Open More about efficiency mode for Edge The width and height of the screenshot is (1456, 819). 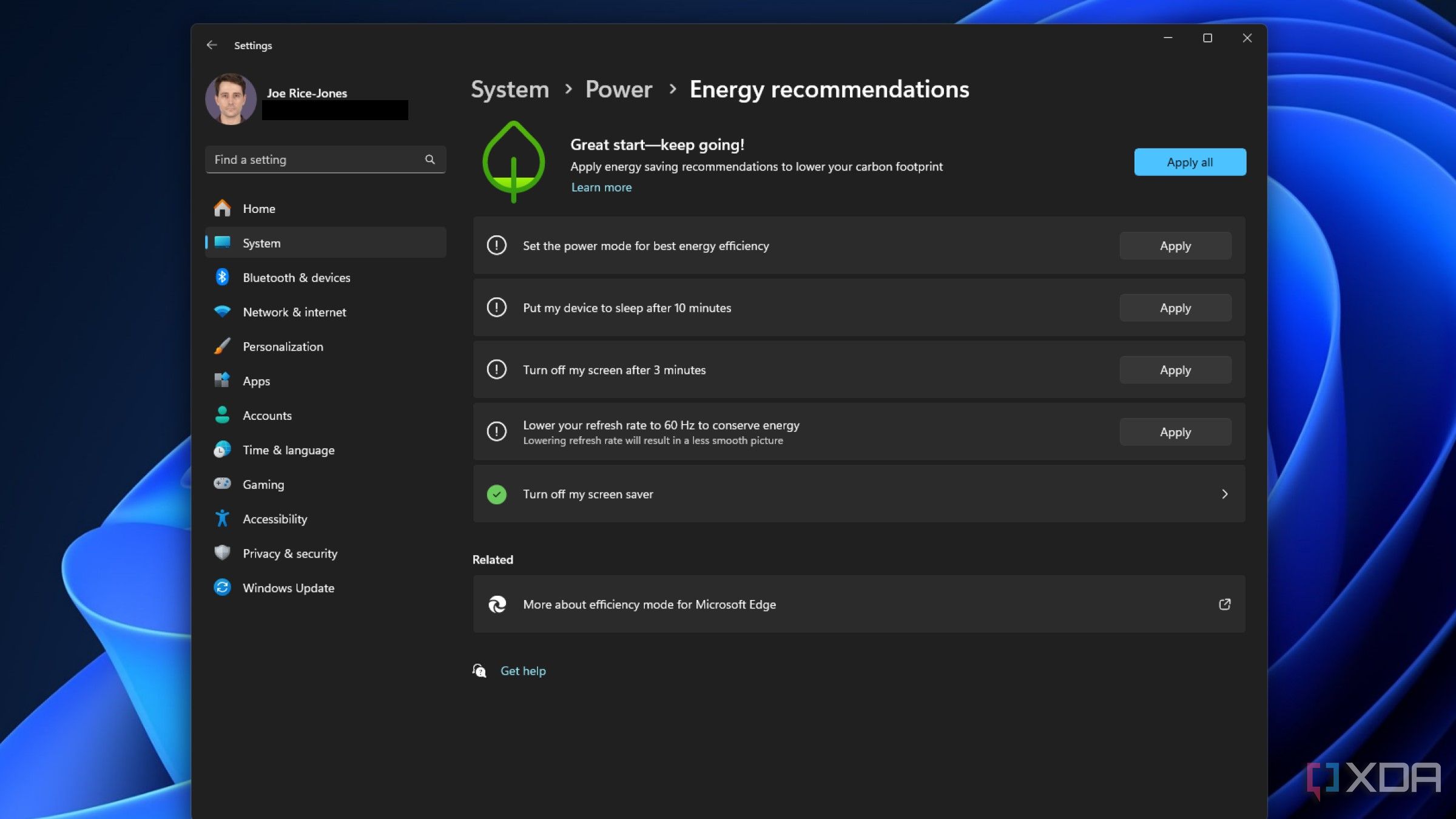point(859,603)
